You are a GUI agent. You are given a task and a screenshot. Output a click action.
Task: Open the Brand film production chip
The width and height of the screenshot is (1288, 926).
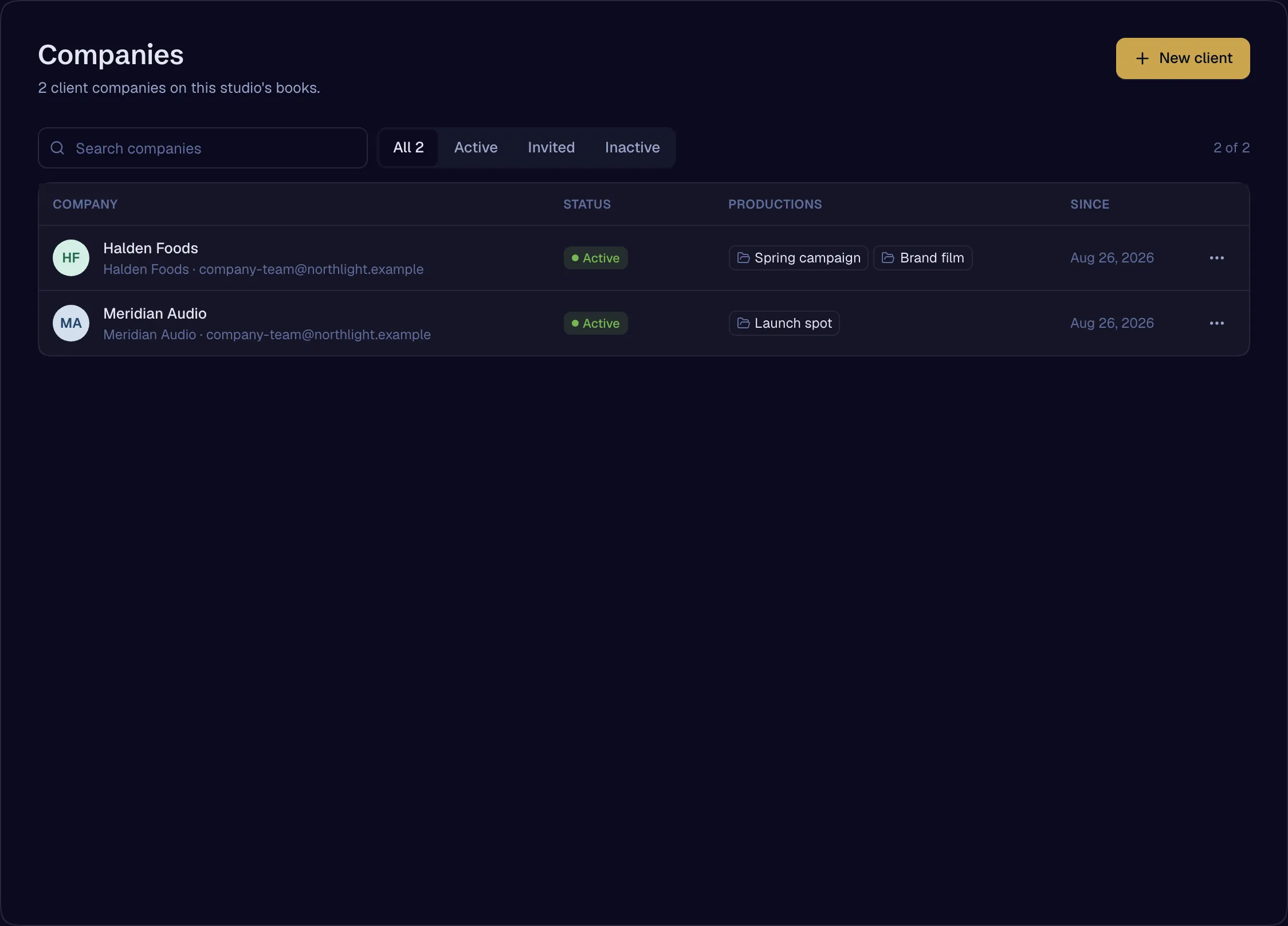click(923, 258)
